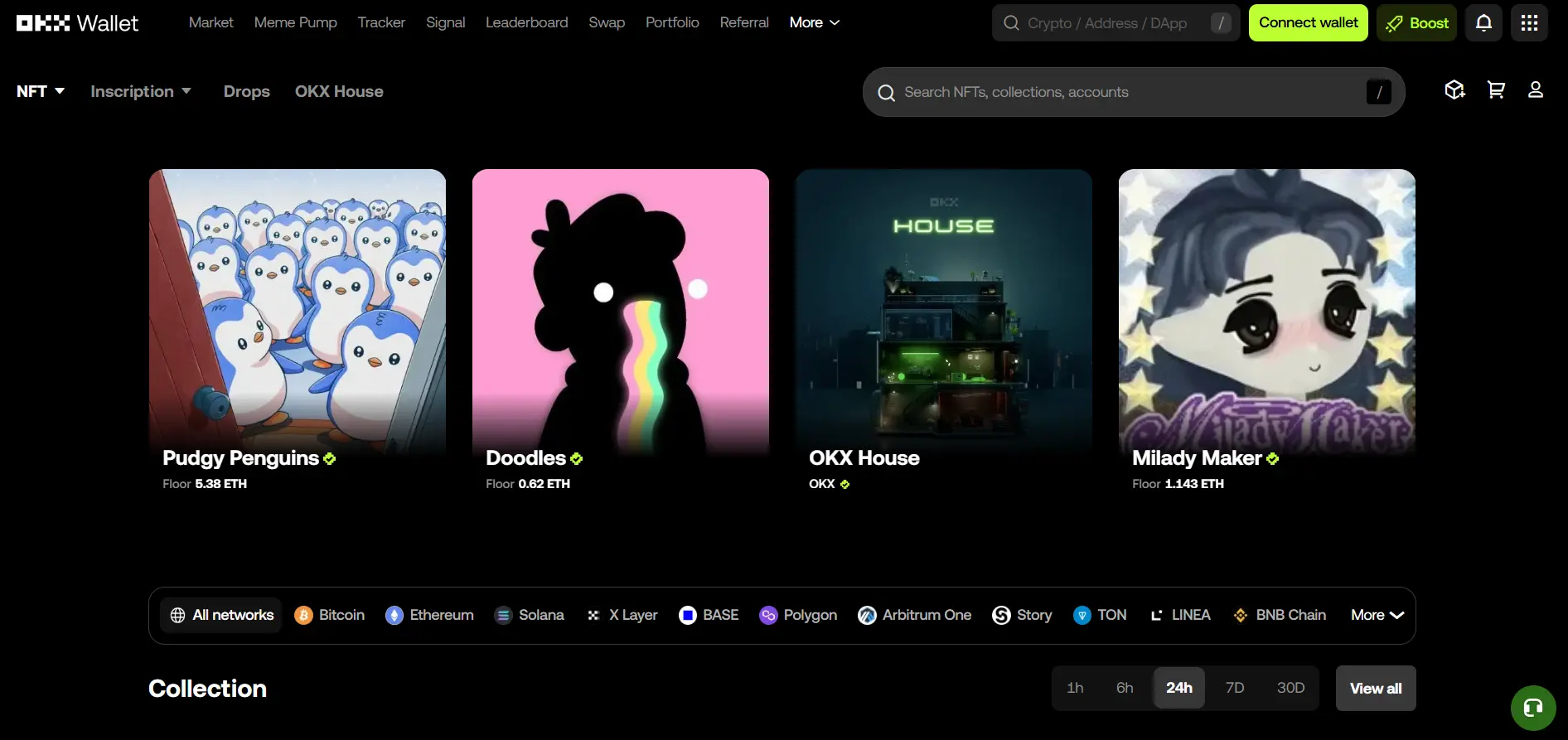Switch the time range to 7D
The width and height of the screenshot is (1568, 740).
coord(1234,688)
